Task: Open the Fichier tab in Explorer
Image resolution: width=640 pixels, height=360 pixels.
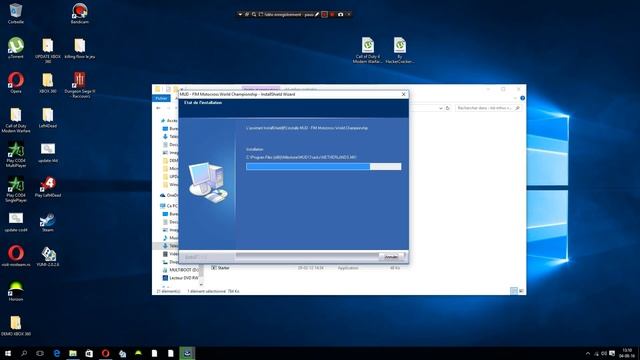Action: coord(162,98)
